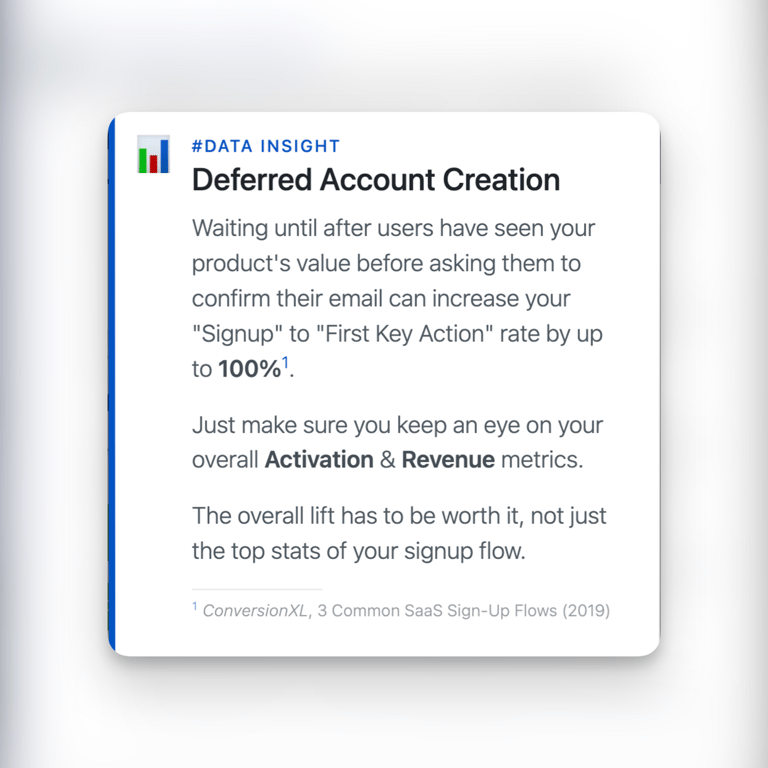Click the bold 100% figure

coord(249,369)
